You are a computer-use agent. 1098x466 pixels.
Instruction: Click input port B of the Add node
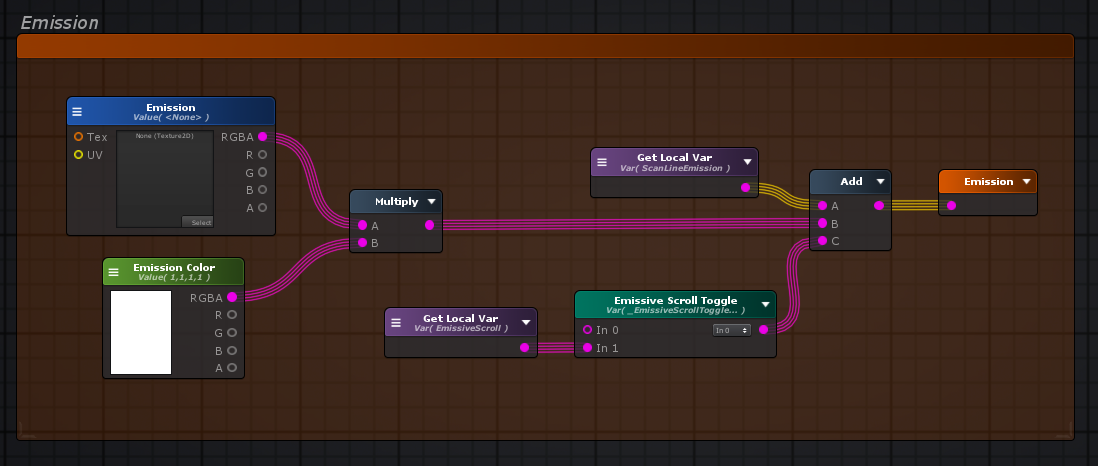[x=822, y=223]
